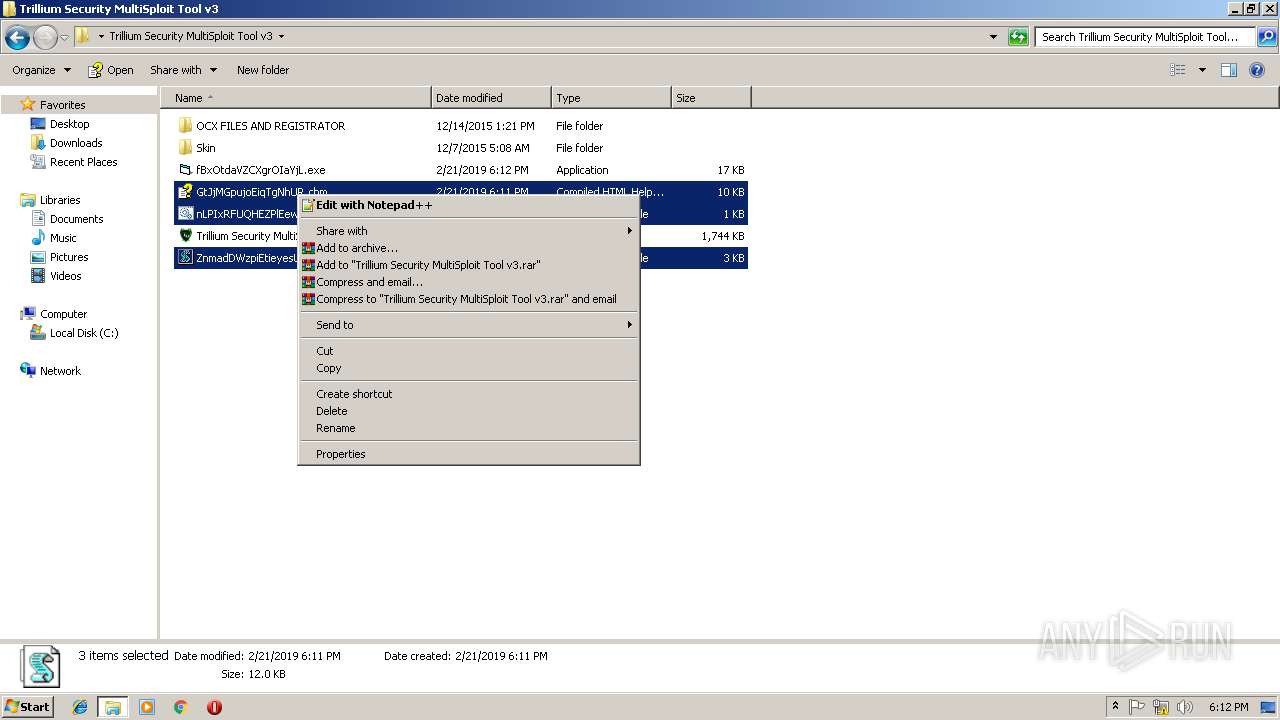The image size is (1280, 720).
Task: Launch Windows Media Player from taskbar
Action: click(147, 707)
